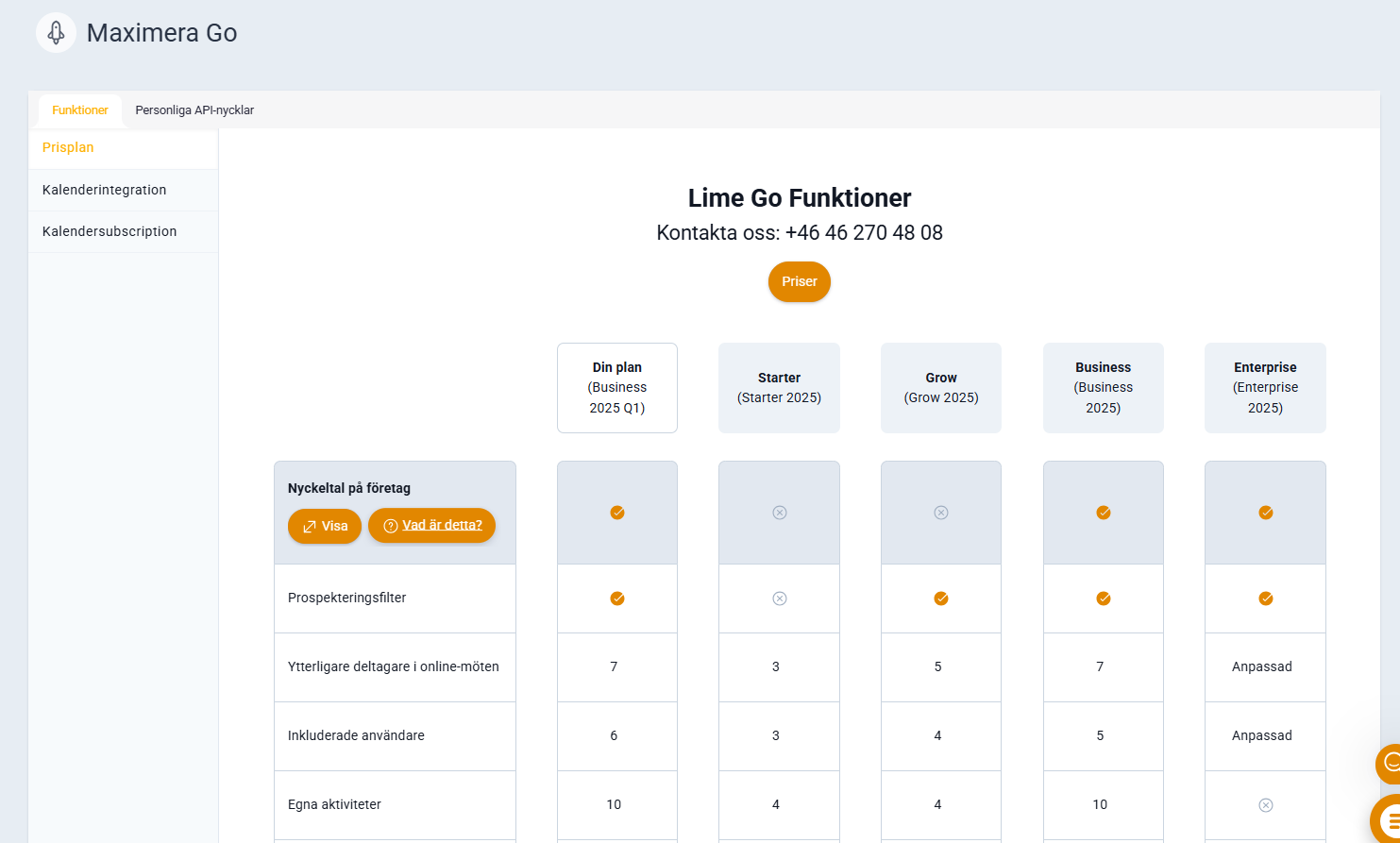Open Kalenderintegration in the sidebar
This screenshot has height=843, width=1400.
(124, 190)
